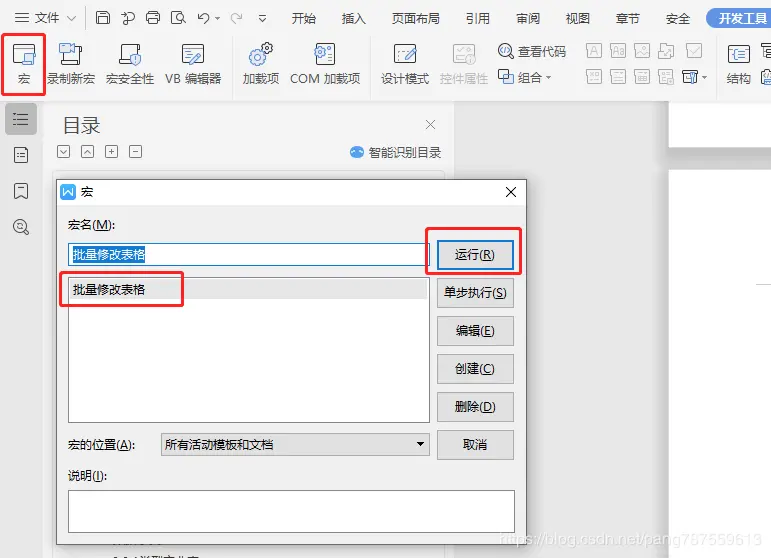The image size is (771, 558).
Task: Click the plus expand icon in 目录 panel
Action: [112, 151]
